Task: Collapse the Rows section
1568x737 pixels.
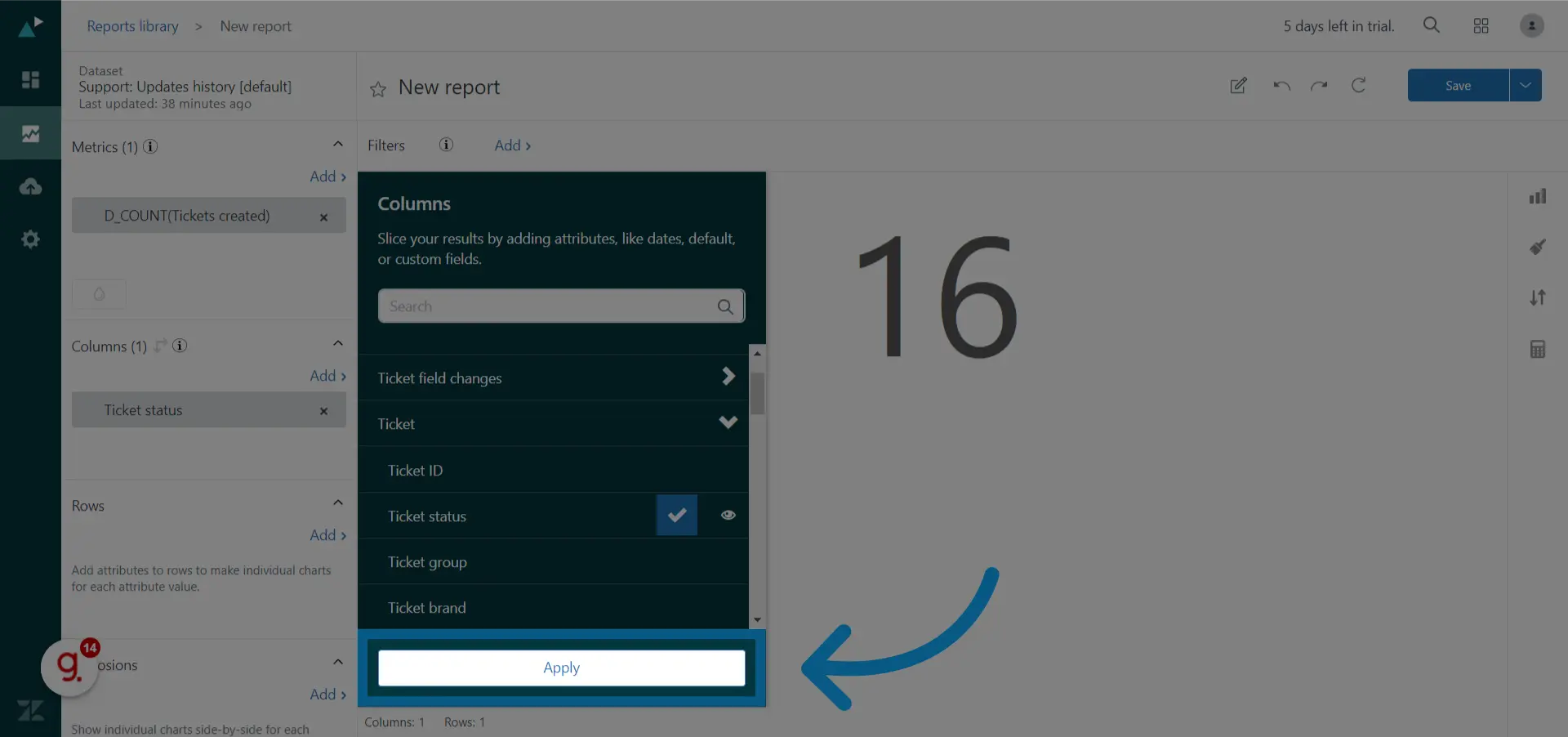Action: coord(338,502)
